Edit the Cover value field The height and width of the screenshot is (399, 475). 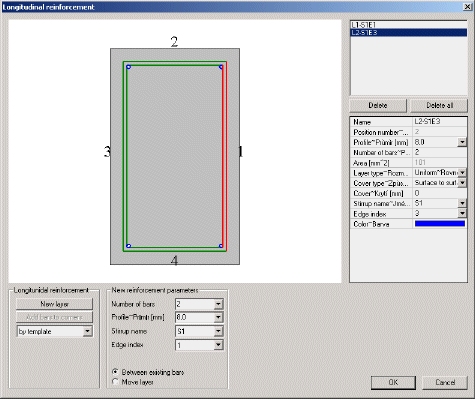(x=440, y=193)
